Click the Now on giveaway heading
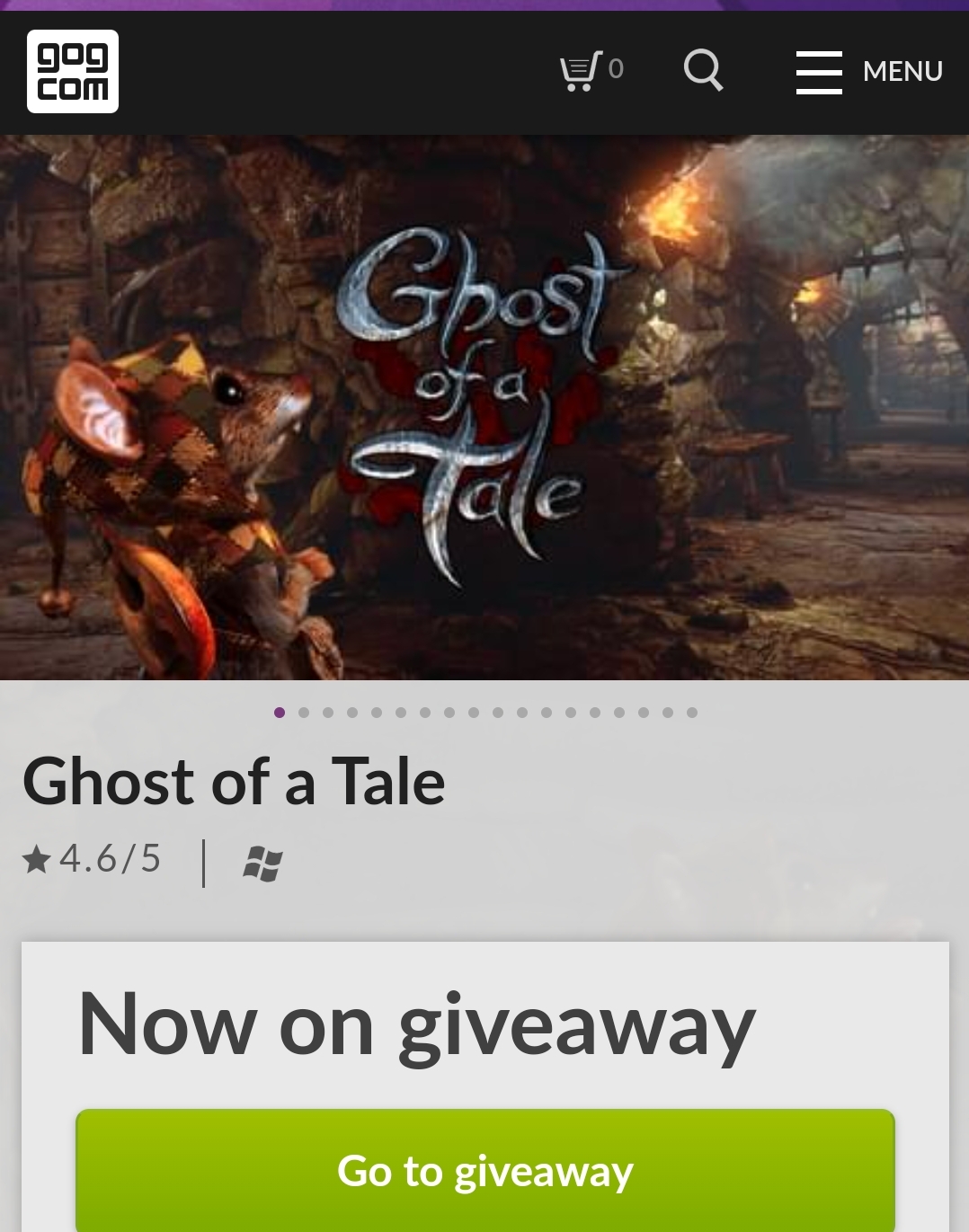This screenshot has width=969, height=1232. [x=417, y=1025]
